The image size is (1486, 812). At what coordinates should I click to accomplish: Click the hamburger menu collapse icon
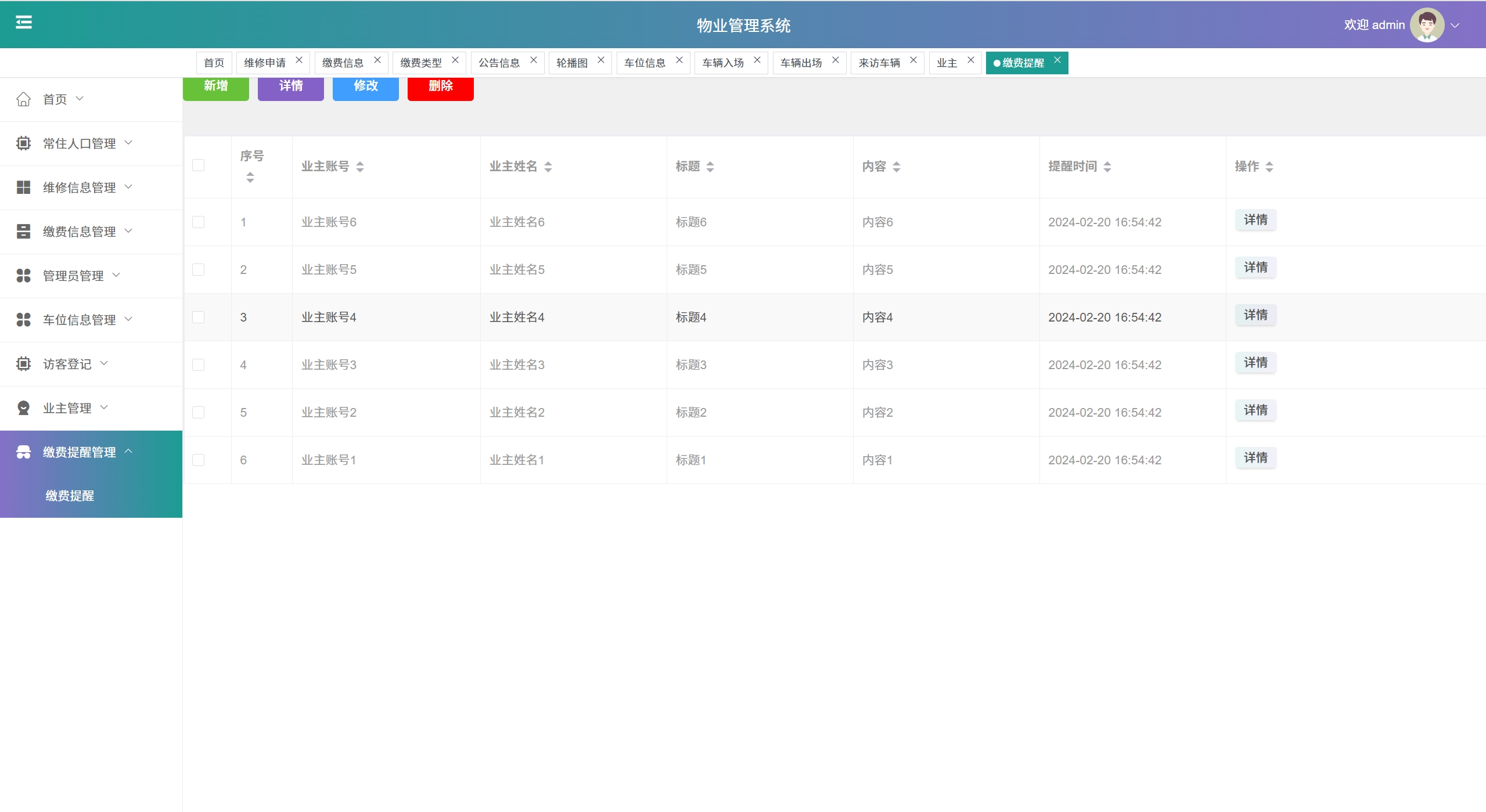(x=24, y=23)
